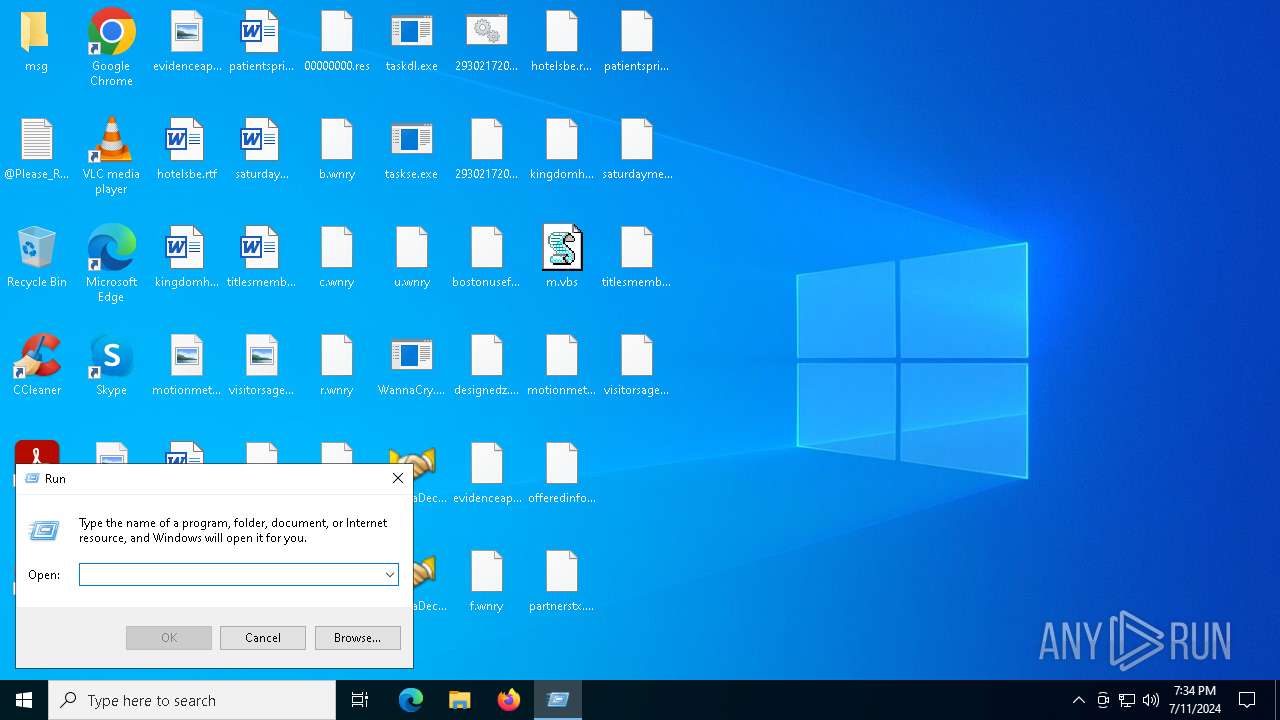The image size is (1280, 720).
Task: Select the @Please_R... text file
Action: coord(36,148)
